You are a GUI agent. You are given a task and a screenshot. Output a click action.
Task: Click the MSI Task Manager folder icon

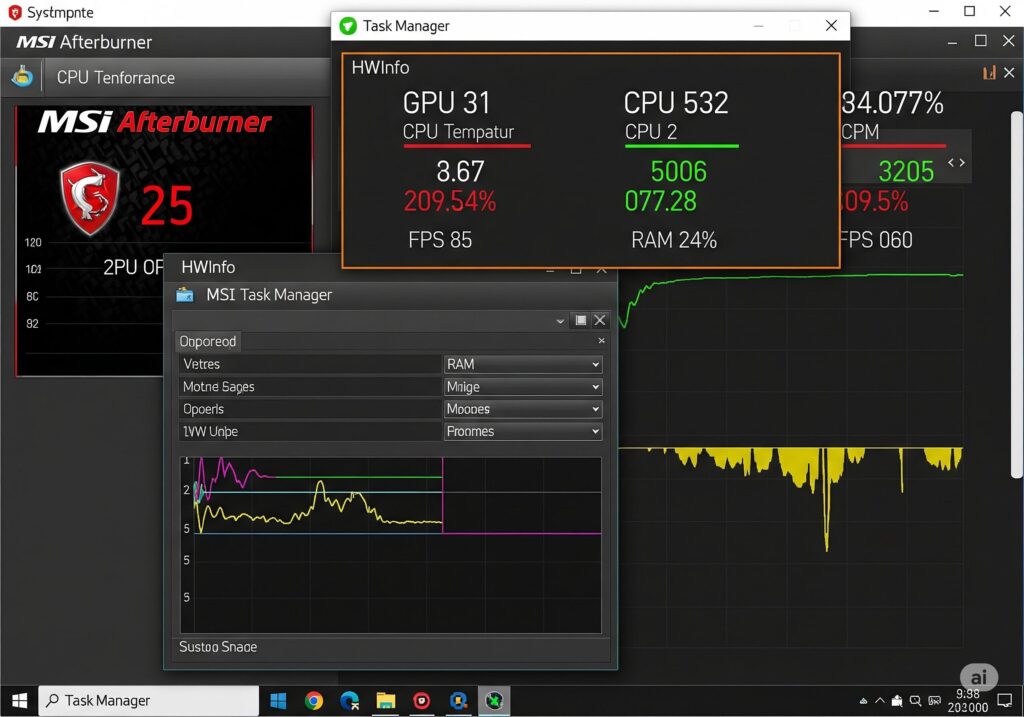click(x=185, y=295)
